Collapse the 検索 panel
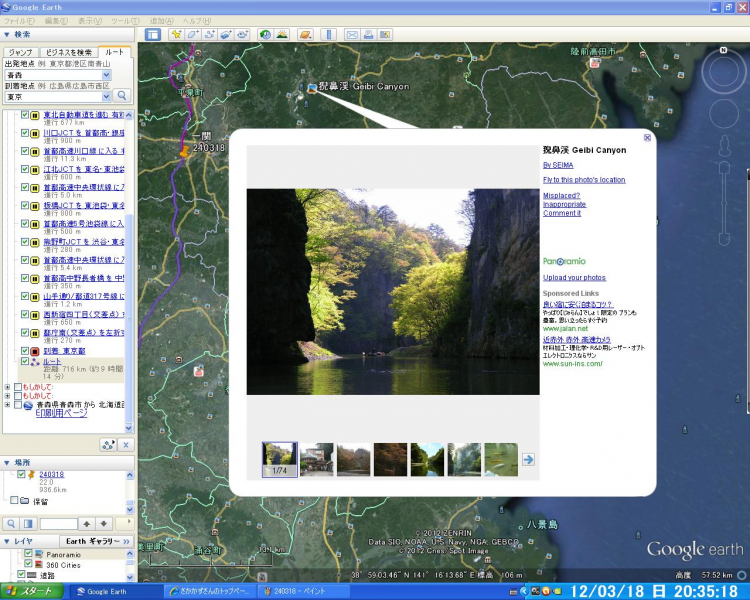 7,34
